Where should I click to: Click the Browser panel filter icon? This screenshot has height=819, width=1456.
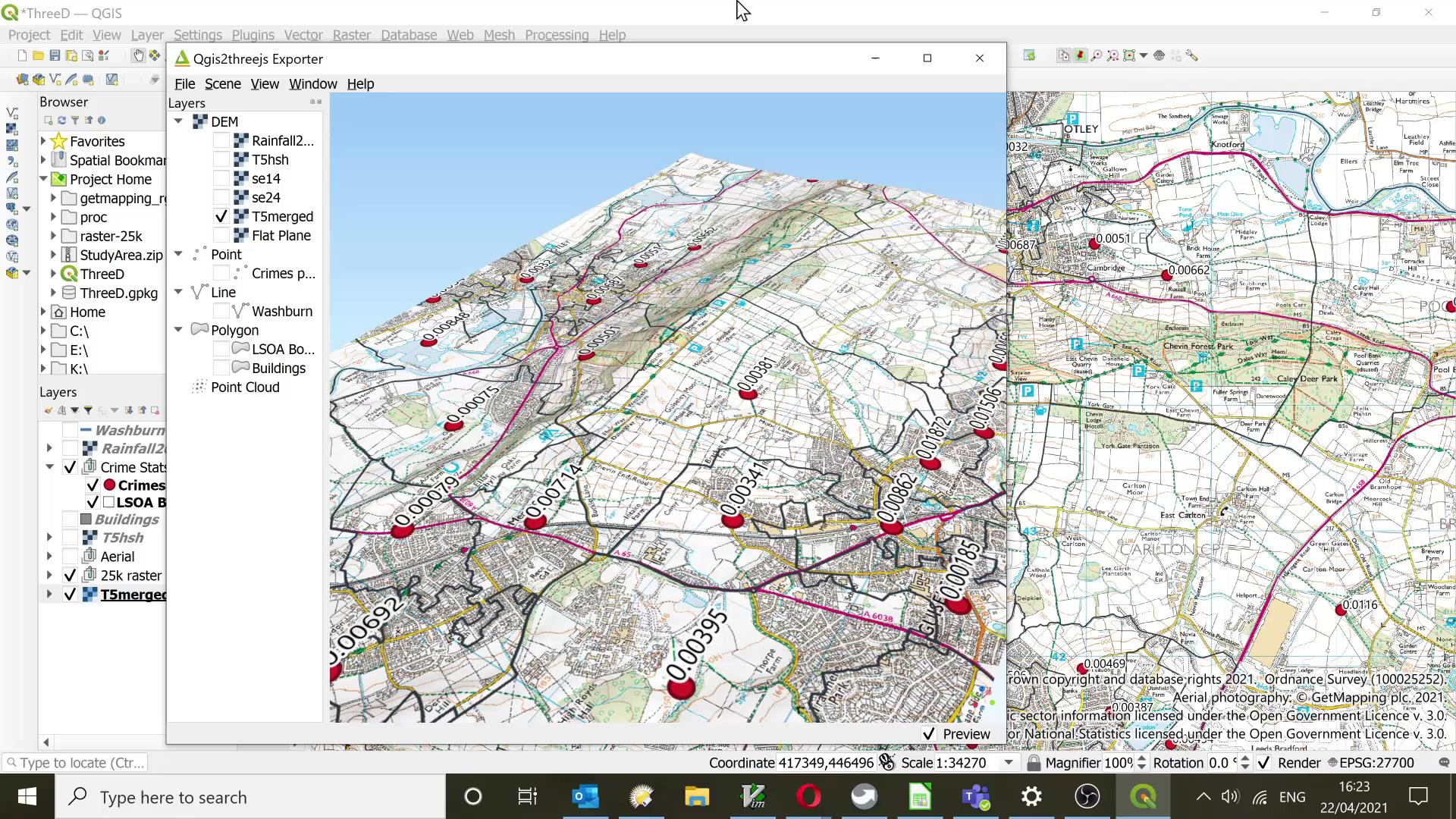(75, 120)
